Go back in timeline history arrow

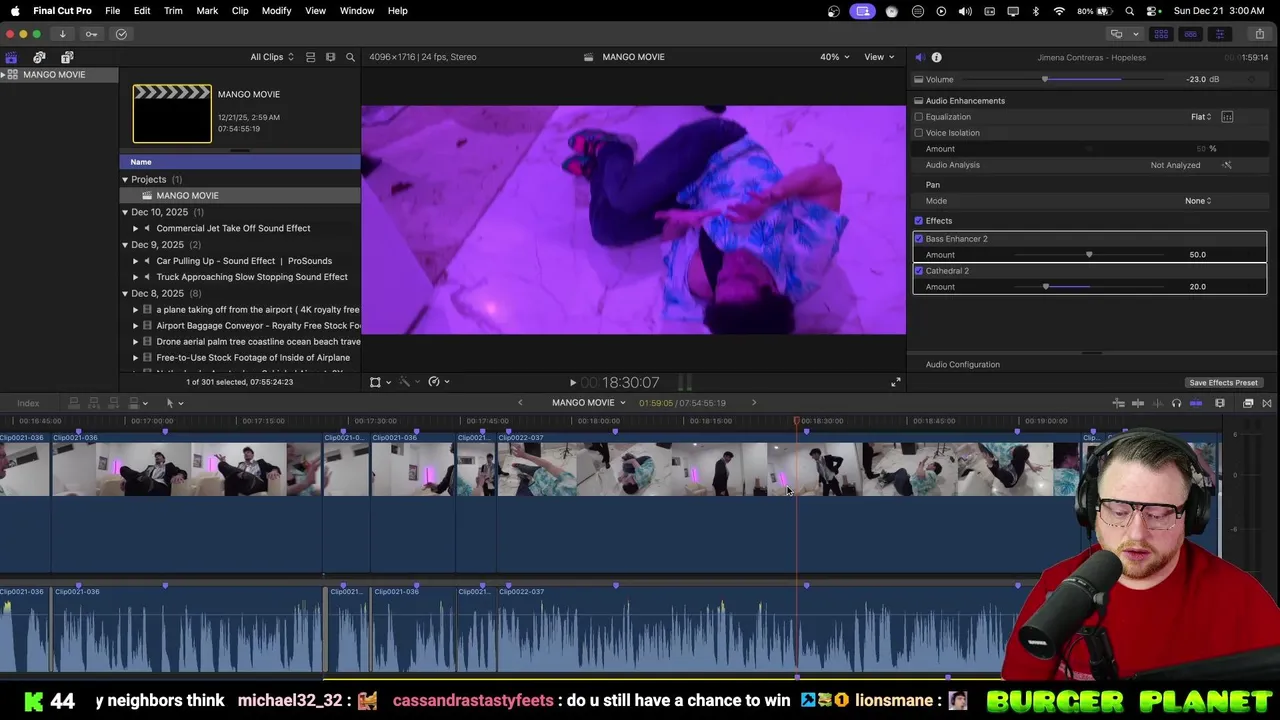point(520,403)
